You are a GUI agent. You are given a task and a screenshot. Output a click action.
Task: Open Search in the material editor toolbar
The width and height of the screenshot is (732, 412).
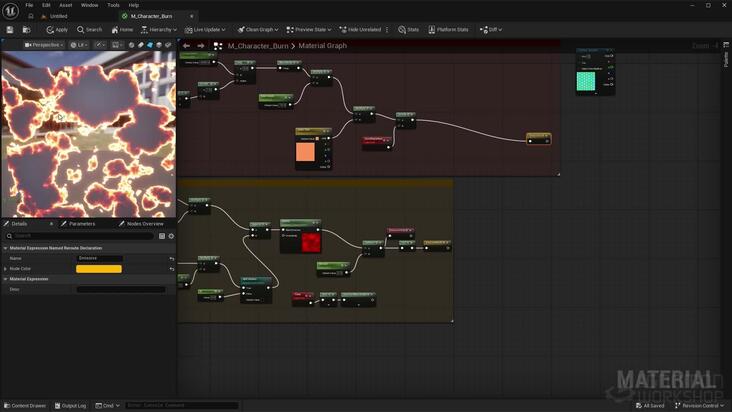pos(90,29)
